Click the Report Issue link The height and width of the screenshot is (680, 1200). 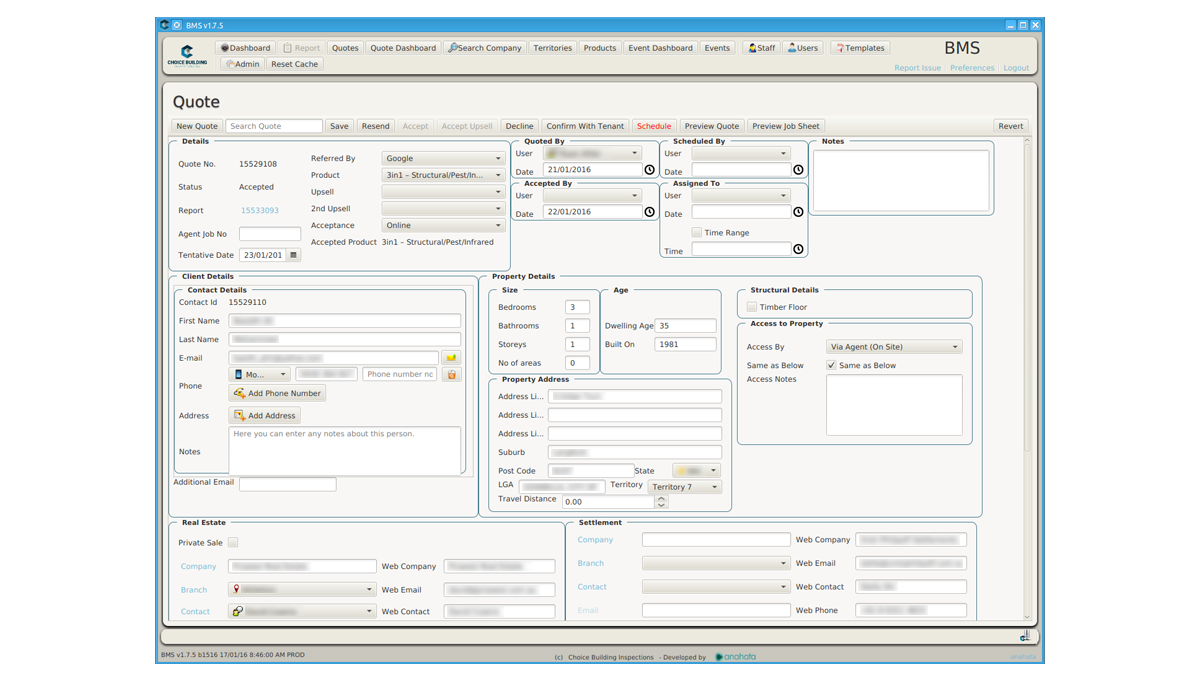(918, 68)
